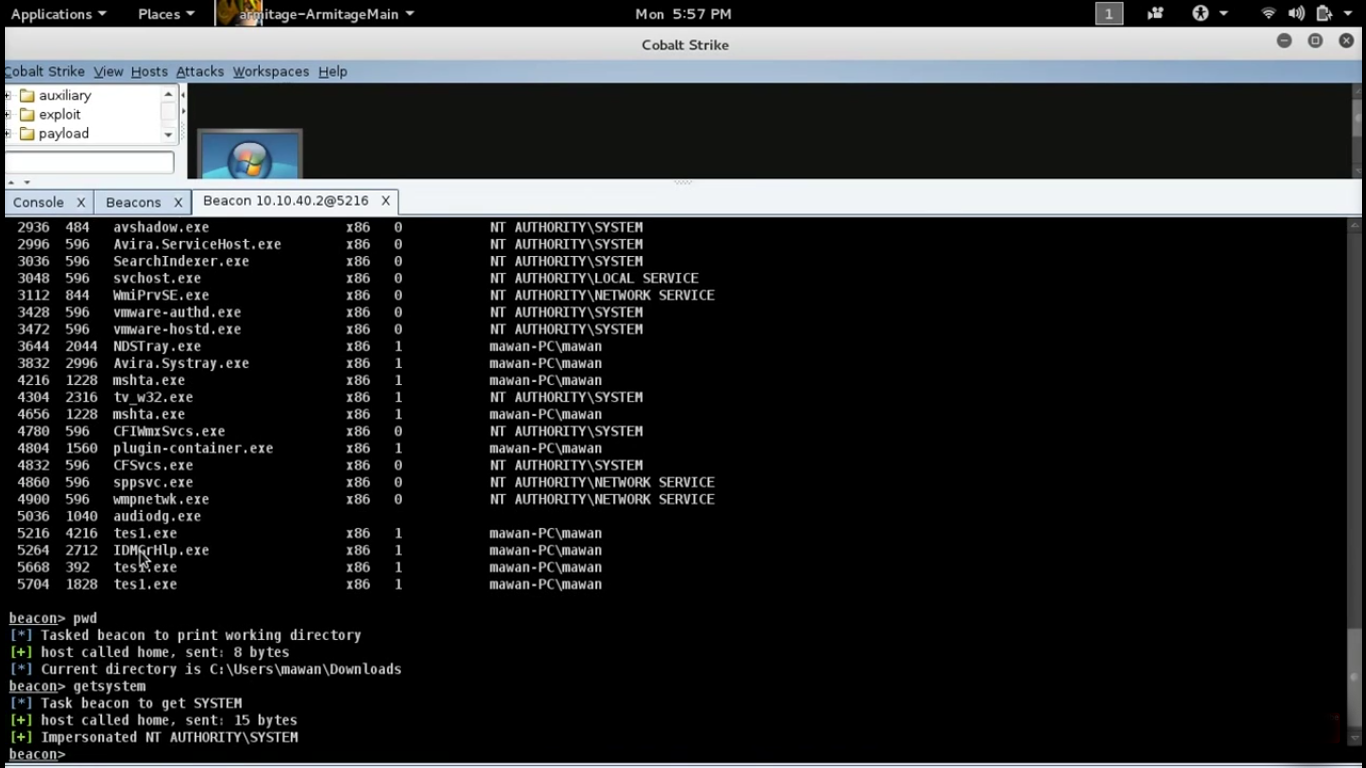Click the Avira.Systray.exe process row
1366x768 pixels.
point(310,363)
